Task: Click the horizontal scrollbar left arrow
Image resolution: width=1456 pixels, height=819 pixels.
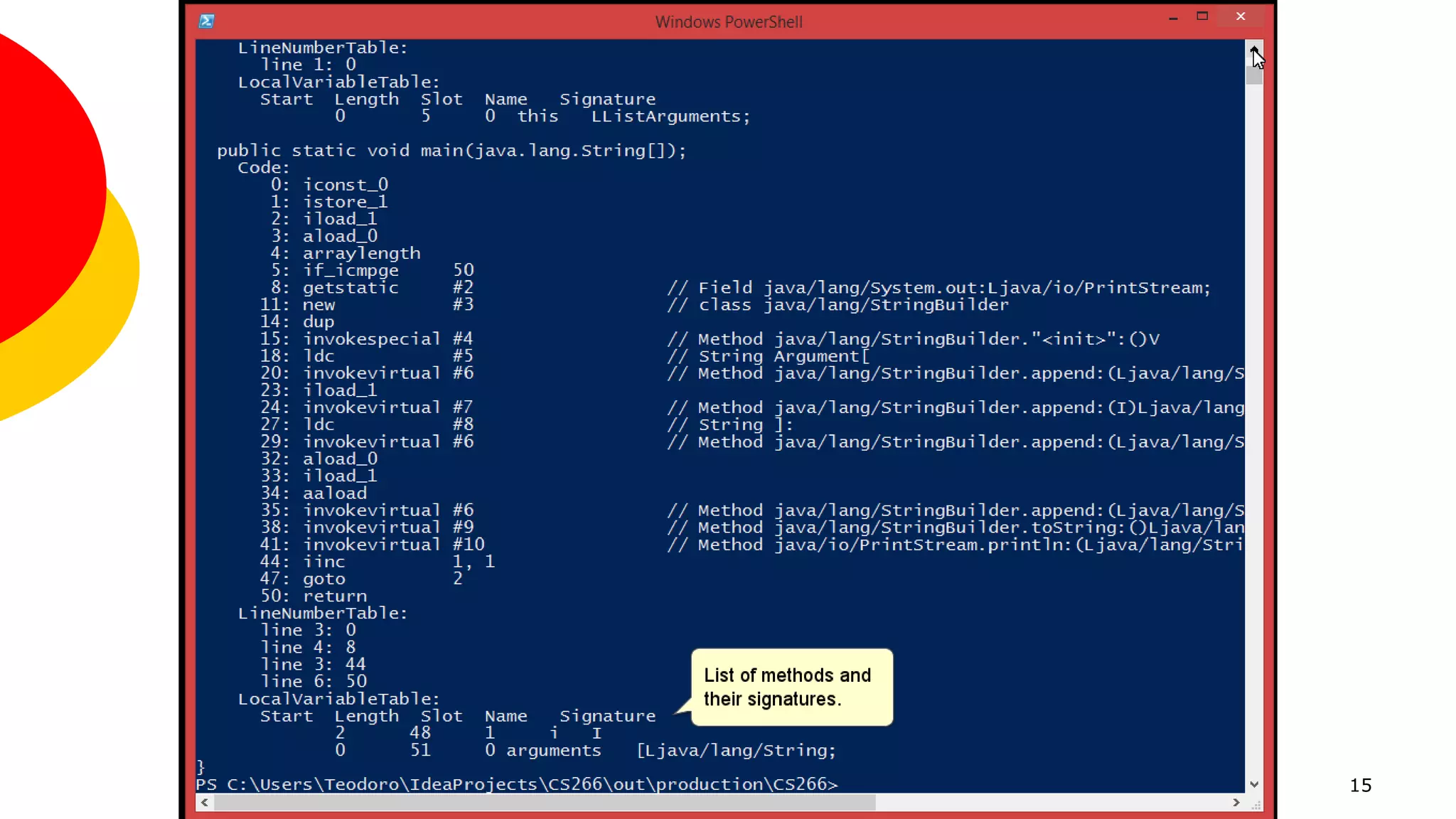Action: 205,803
